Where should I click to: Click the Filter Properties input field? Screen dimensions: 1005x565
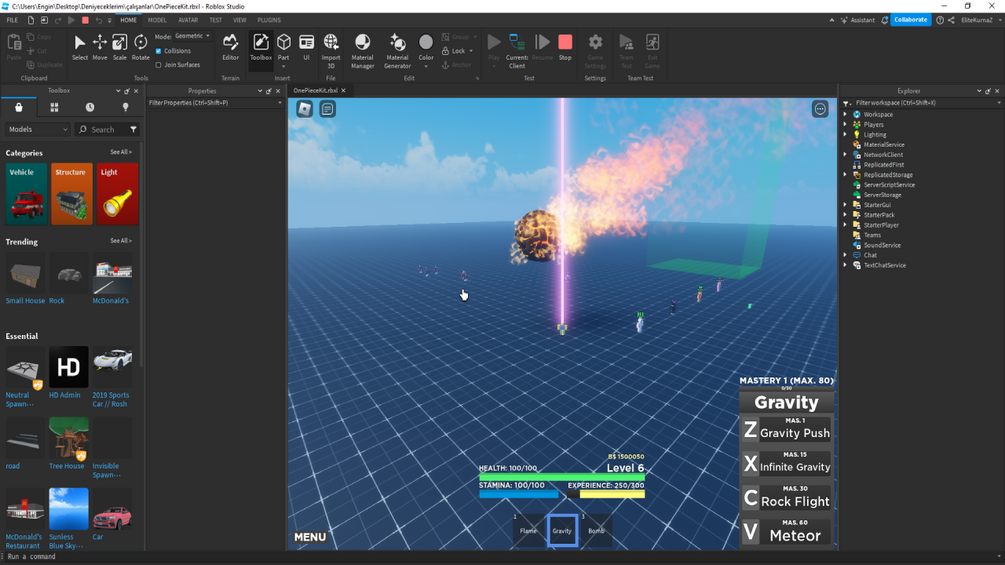(x=213, y=102)
